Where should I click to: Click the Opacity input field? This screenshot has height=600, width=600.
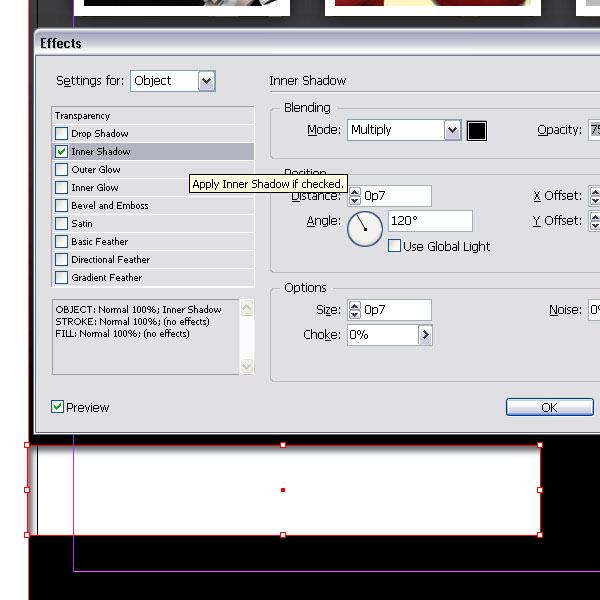coord(594,130)
